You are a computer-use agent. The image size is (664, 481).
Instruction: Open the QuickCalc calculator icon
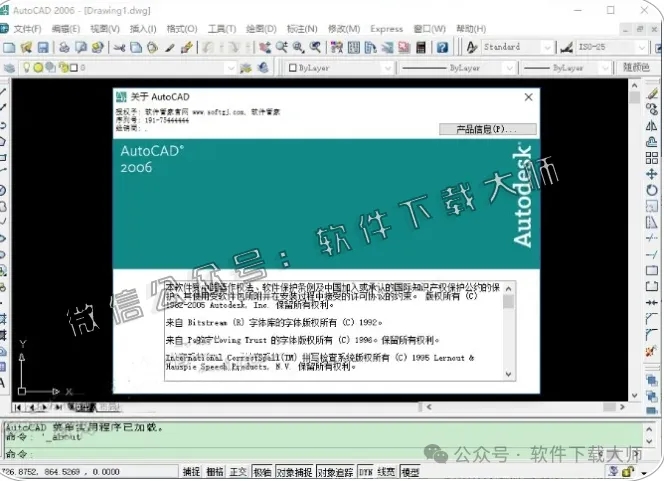(421, 47)
